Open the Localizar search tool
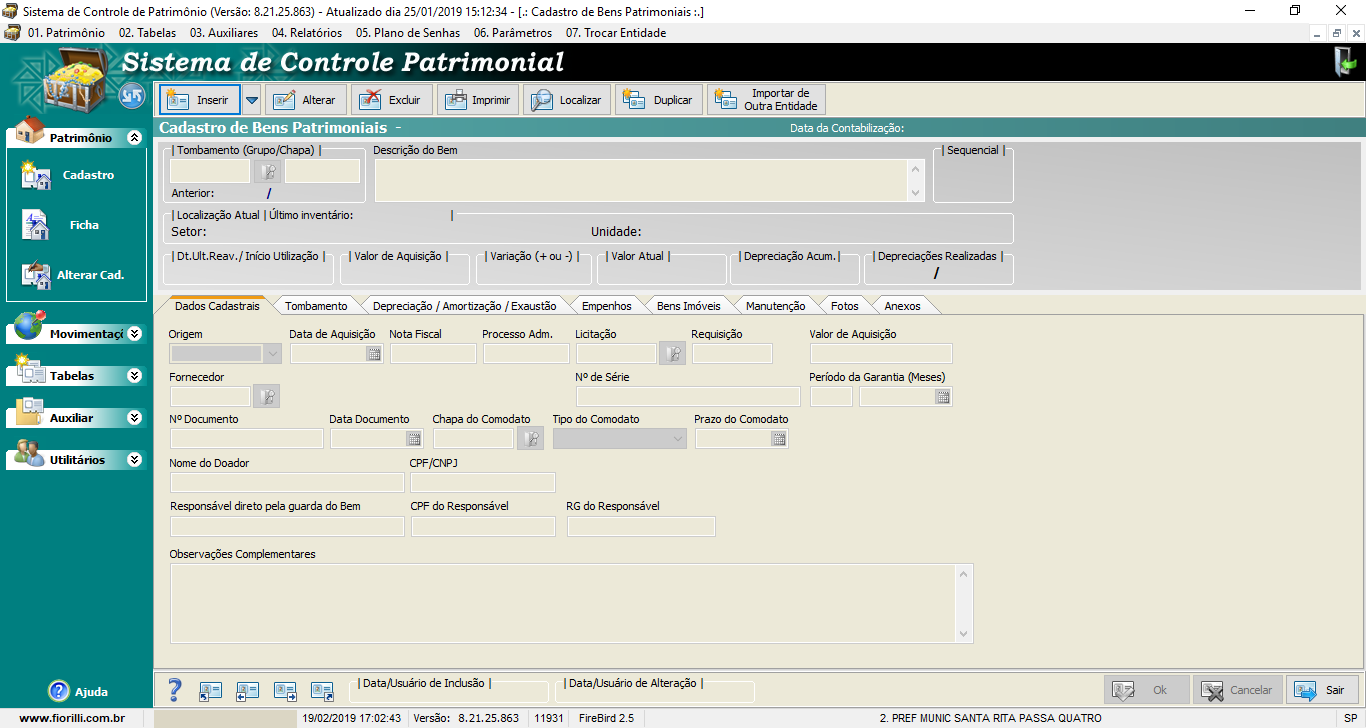Viewport: 1367px width, 728px height. coord(542,100)
